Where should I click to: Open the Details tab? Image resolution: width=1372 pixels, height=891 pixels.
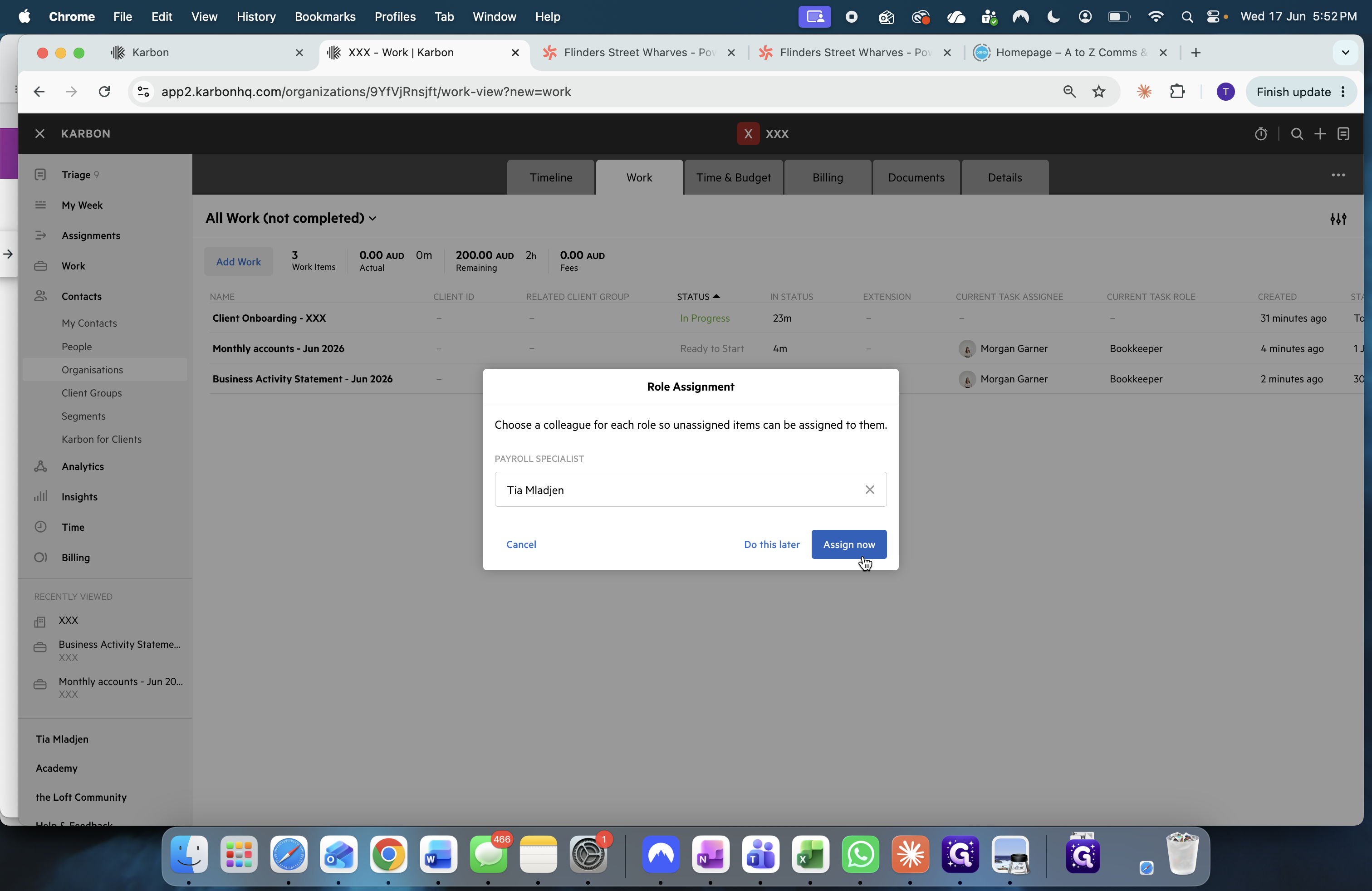pos(1004,177)
